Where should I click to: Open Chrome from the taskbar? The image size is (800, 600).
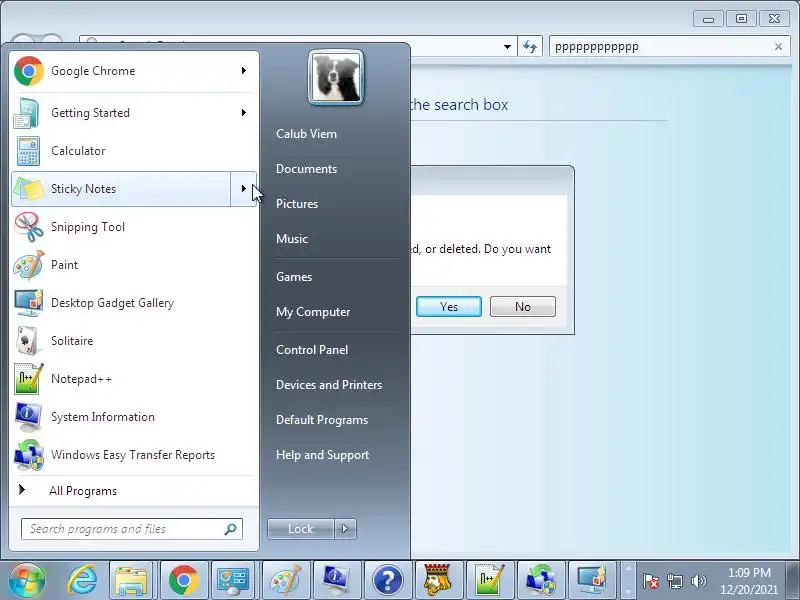click(184, 580)
